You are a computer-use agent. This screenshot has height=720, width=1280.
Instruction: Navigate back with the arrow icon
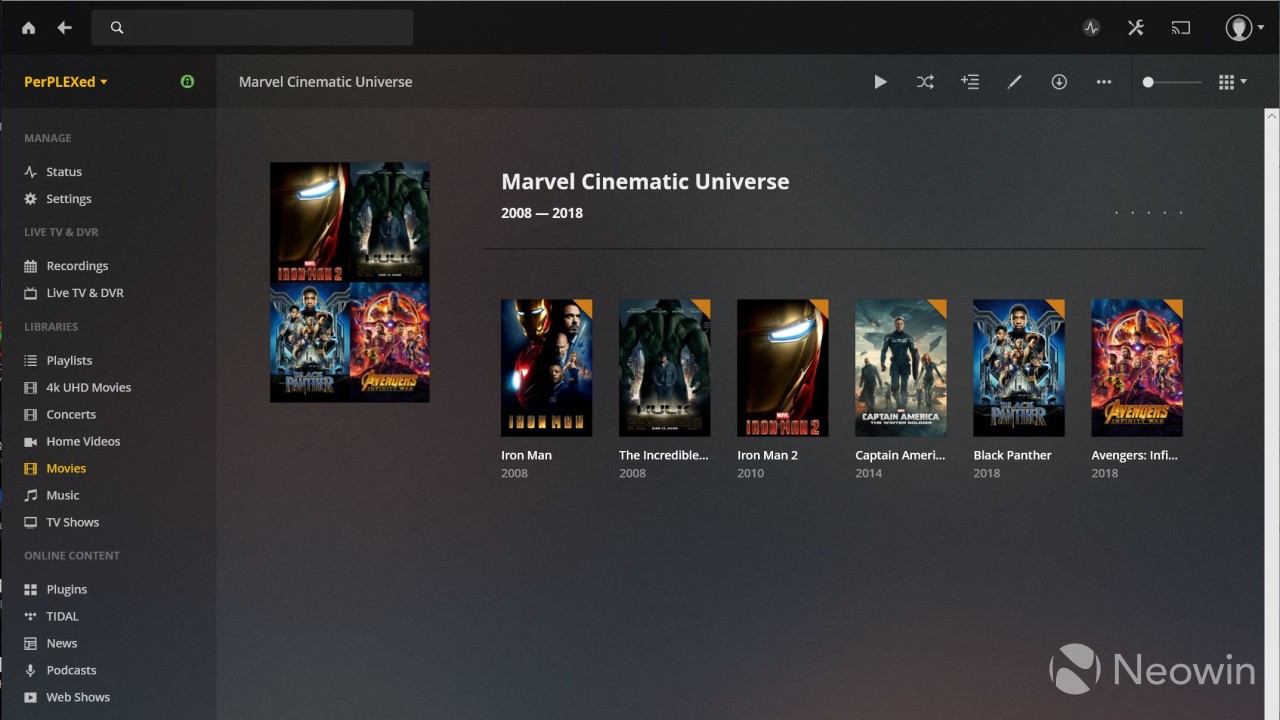(64, 28)
